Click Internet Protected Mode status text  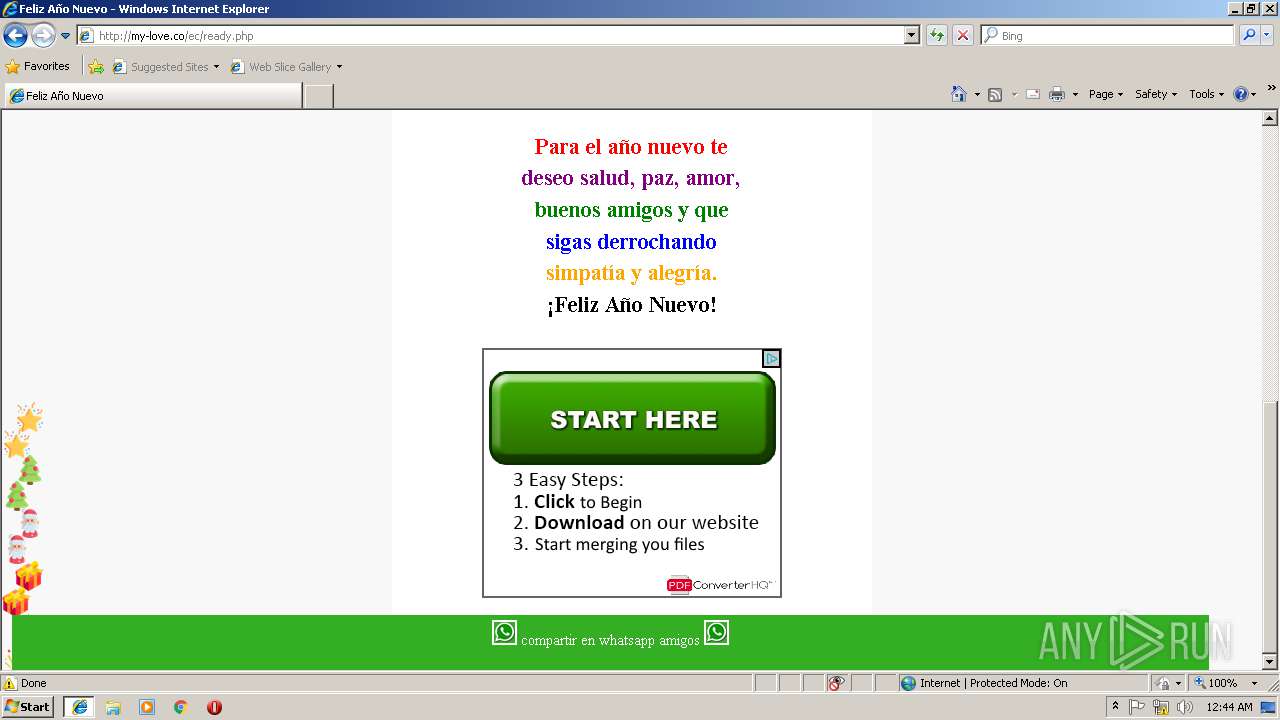993,683
